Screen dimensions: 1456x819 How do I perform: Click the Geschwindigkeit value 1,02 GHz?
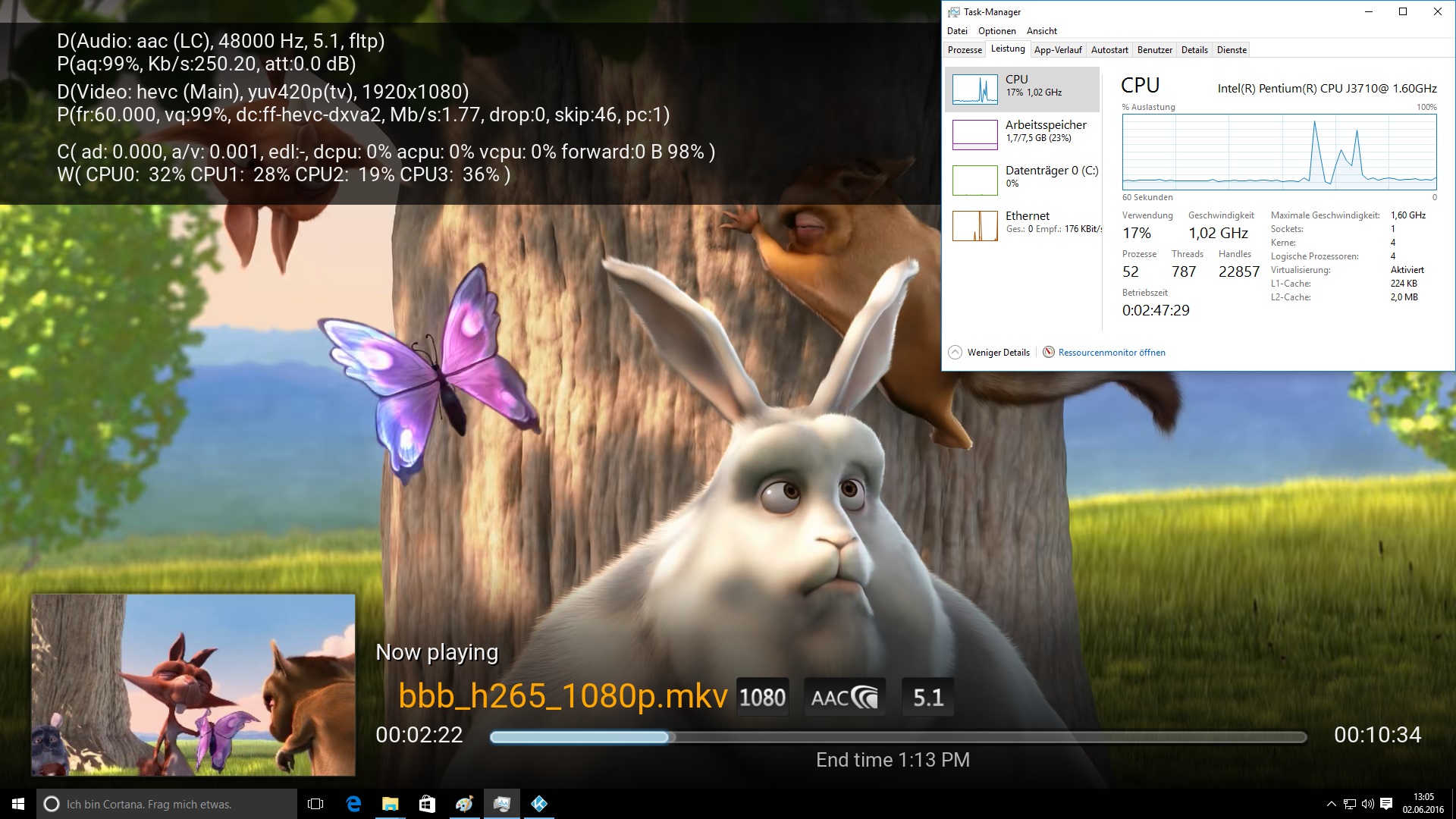(1218, 233)
